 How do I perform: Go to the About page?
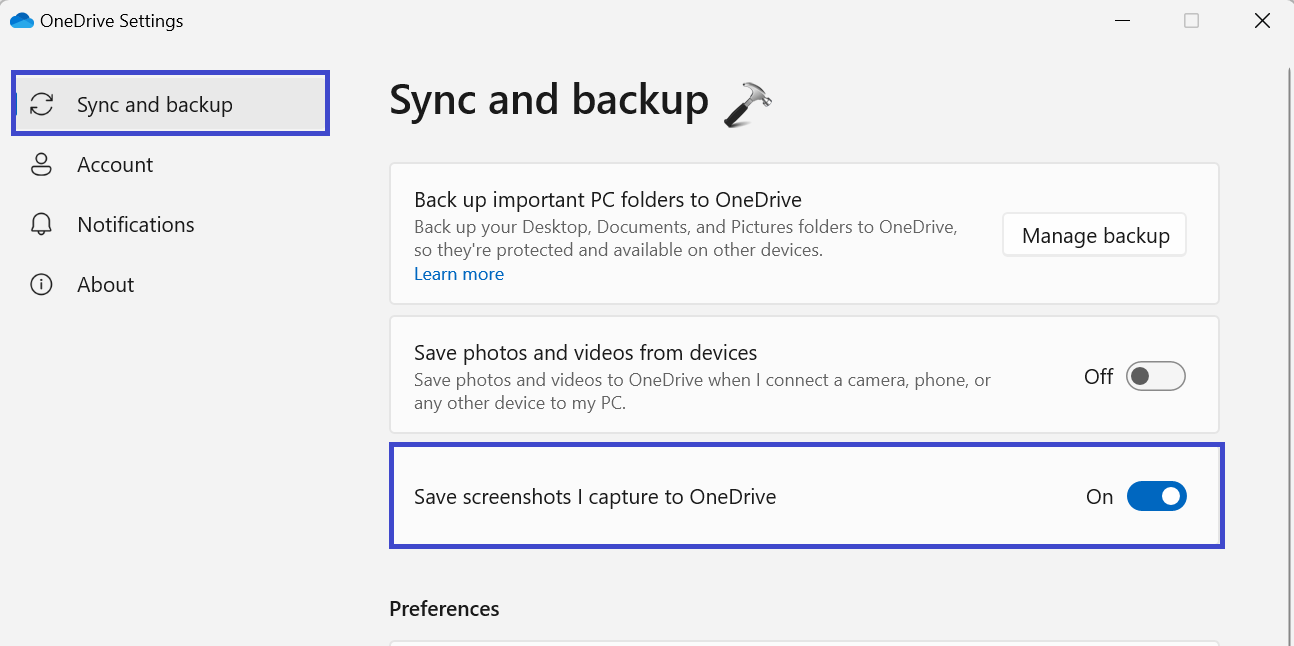[105, 285]
